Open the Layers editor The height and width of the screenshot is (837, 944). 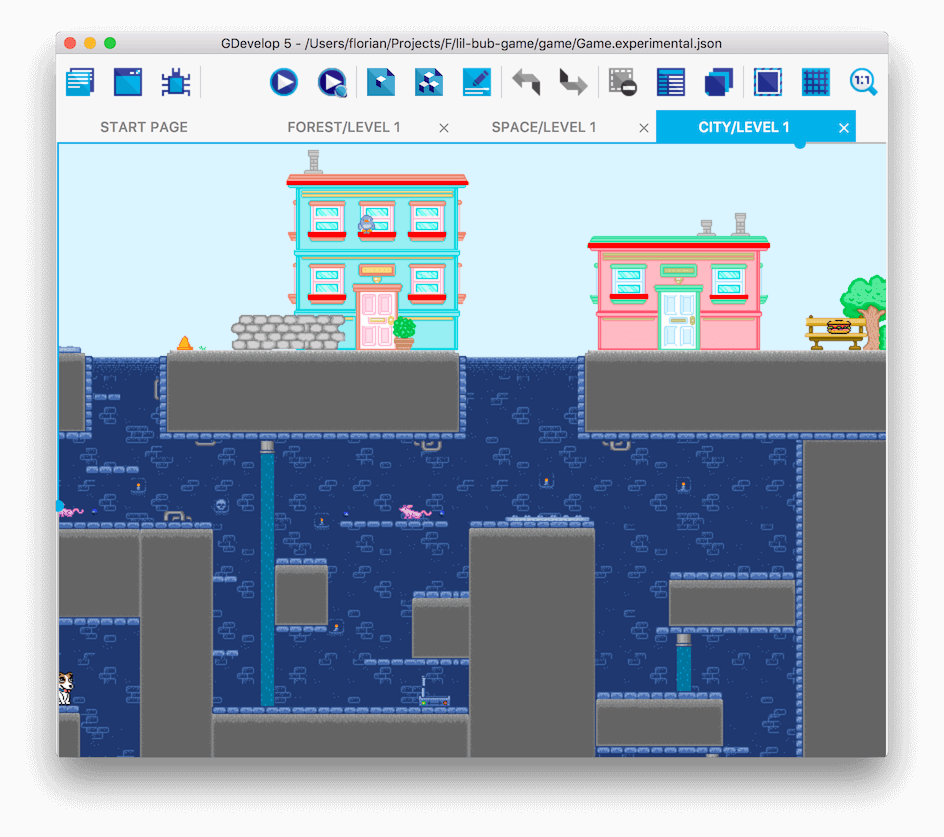pyautogui.click(x=718, y=82)
